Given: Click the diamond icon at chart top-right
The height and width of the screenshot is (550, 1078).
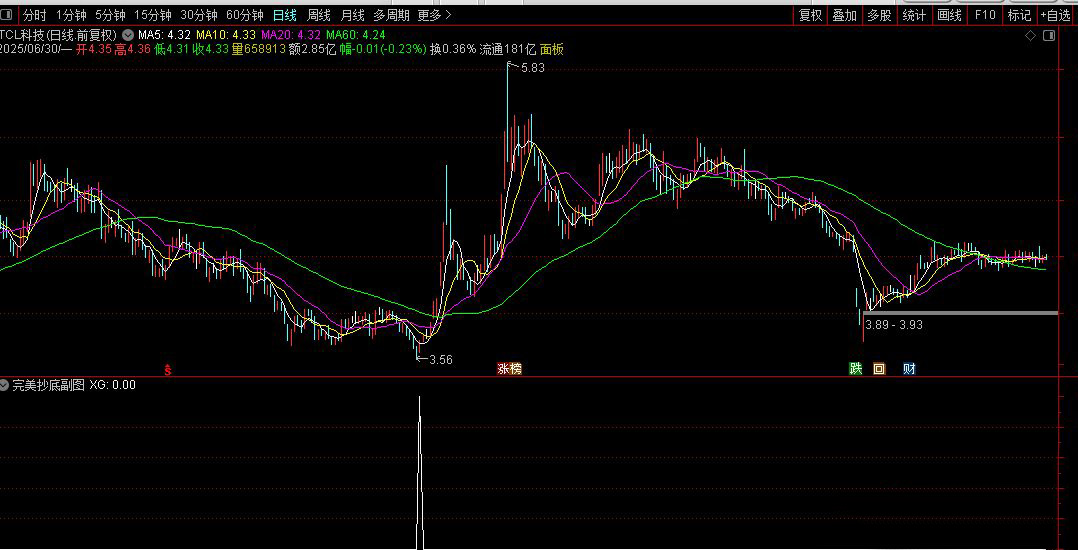Looking at the screenshot, I should tap(1030, 36).
